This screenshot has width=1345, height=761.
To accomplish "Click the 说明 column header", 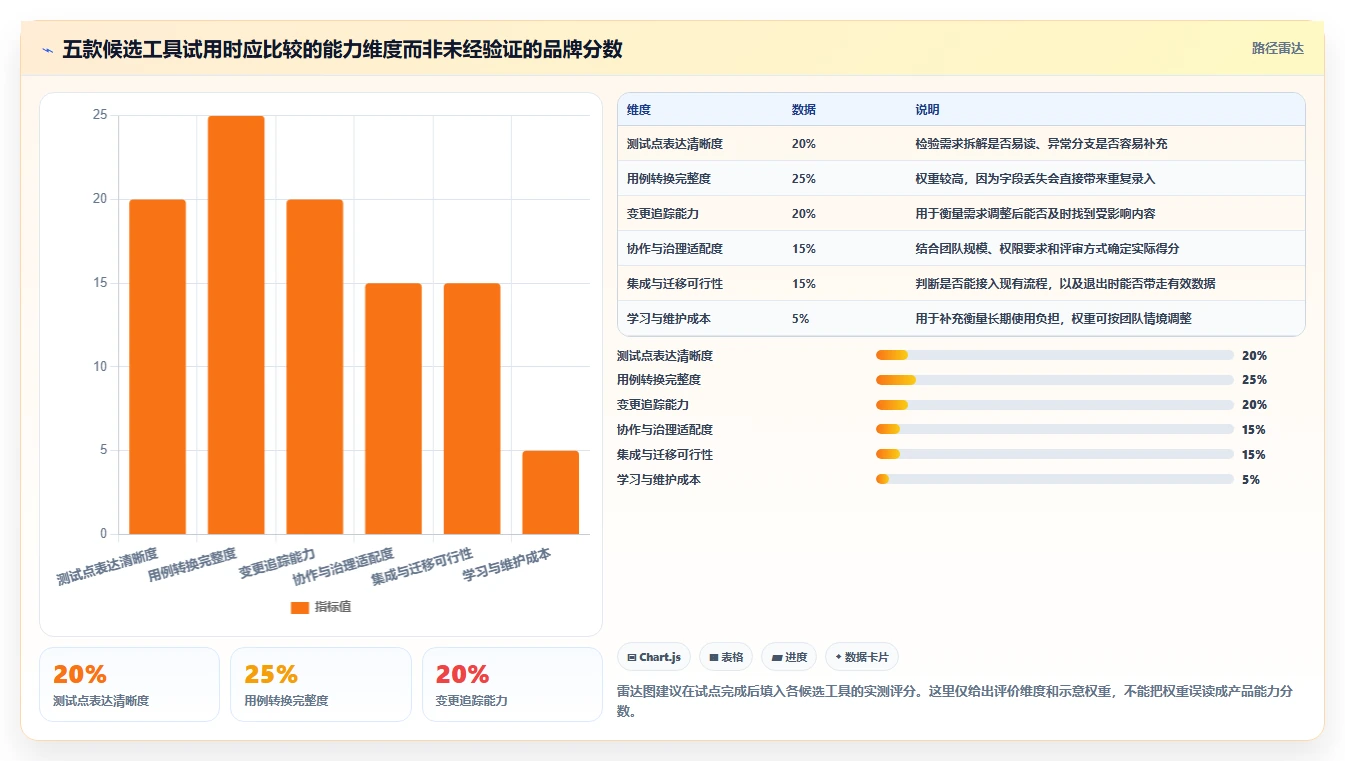I will coord(927,109).
